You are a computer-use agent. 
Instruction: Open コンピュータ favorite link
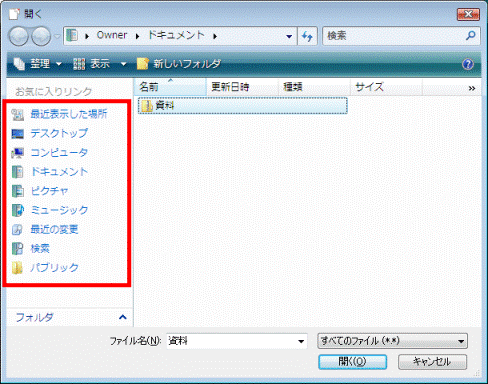pos(59,152)
